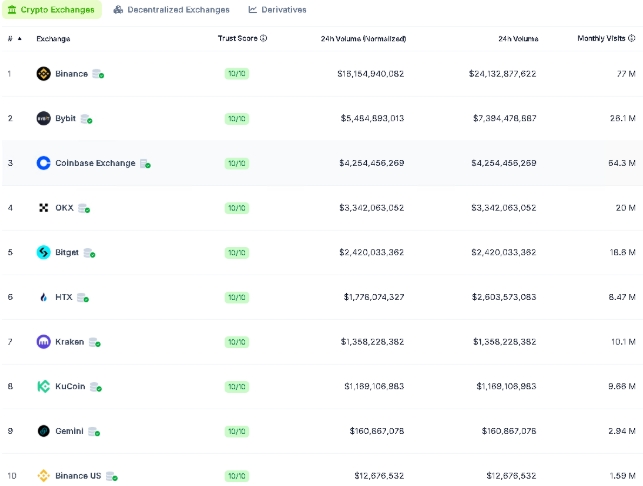643x486 pixels.
Task: Click the Gemini logo icon
Action: click(x=43, y=431)
